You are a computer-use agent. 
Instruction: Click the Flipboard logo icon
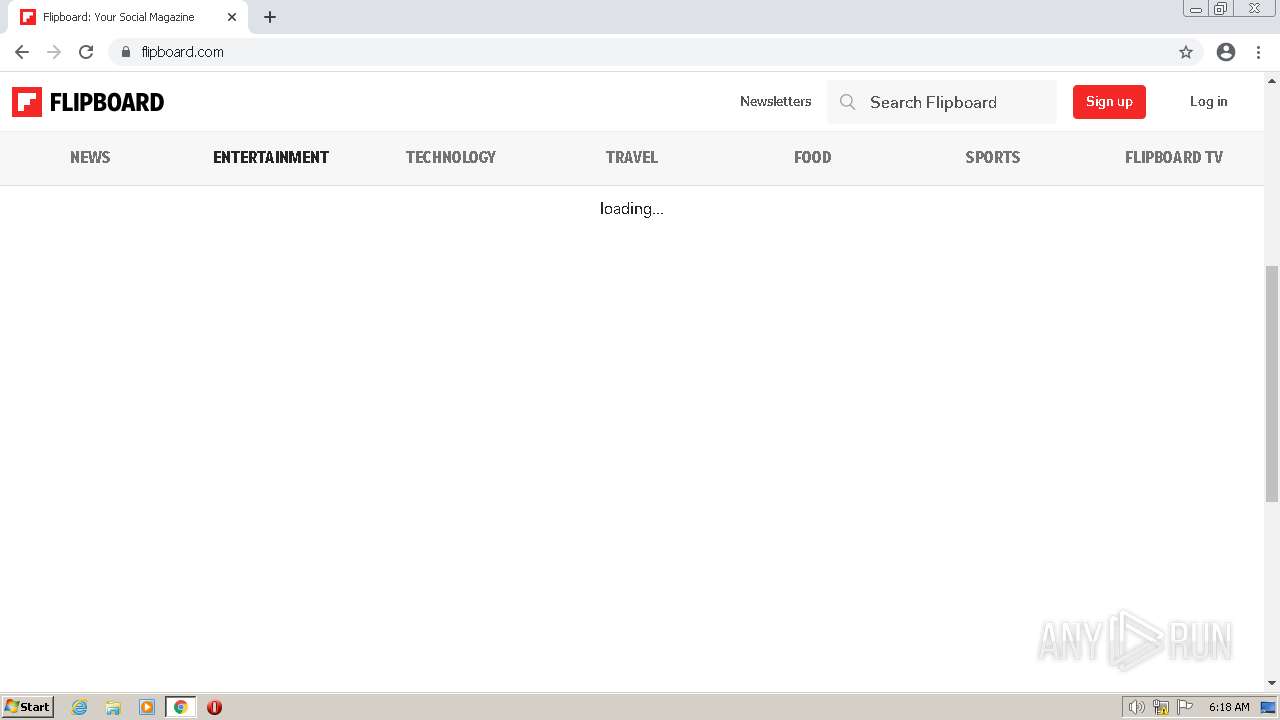point(27,102)
